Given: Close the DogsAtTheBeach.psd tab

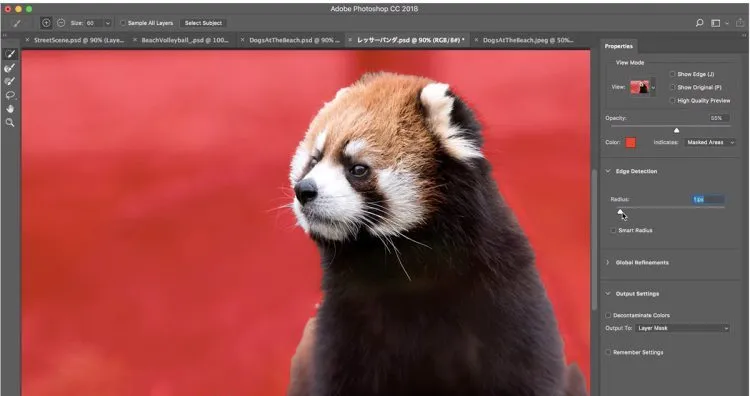Looking at the screenshot, I should [243, 40].
